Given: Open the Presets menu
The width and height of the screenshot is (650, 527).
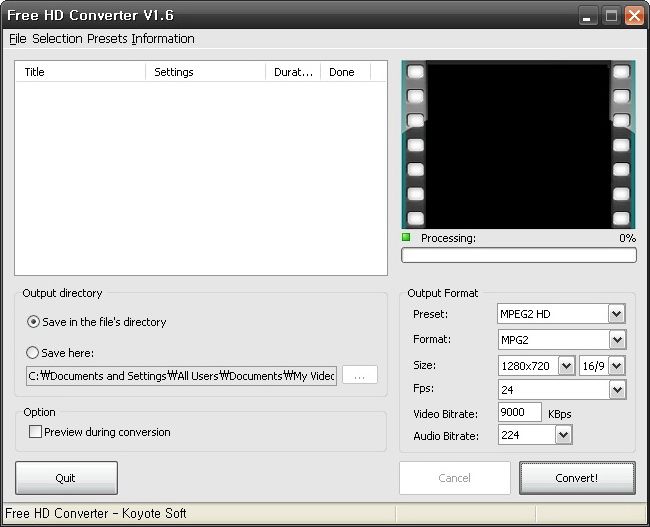Looking at the screenshot, I should [107, 39].
